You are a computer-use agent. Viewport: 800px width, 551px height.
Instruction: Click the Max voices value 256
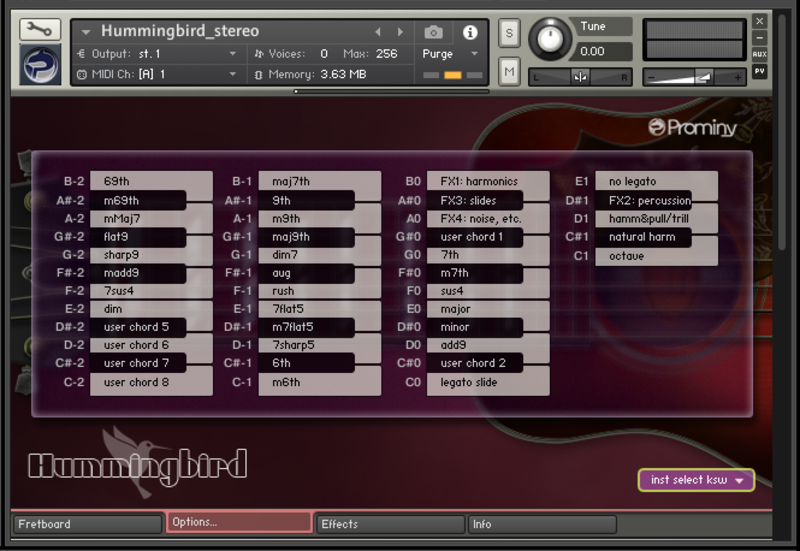[x=386, y=54]
